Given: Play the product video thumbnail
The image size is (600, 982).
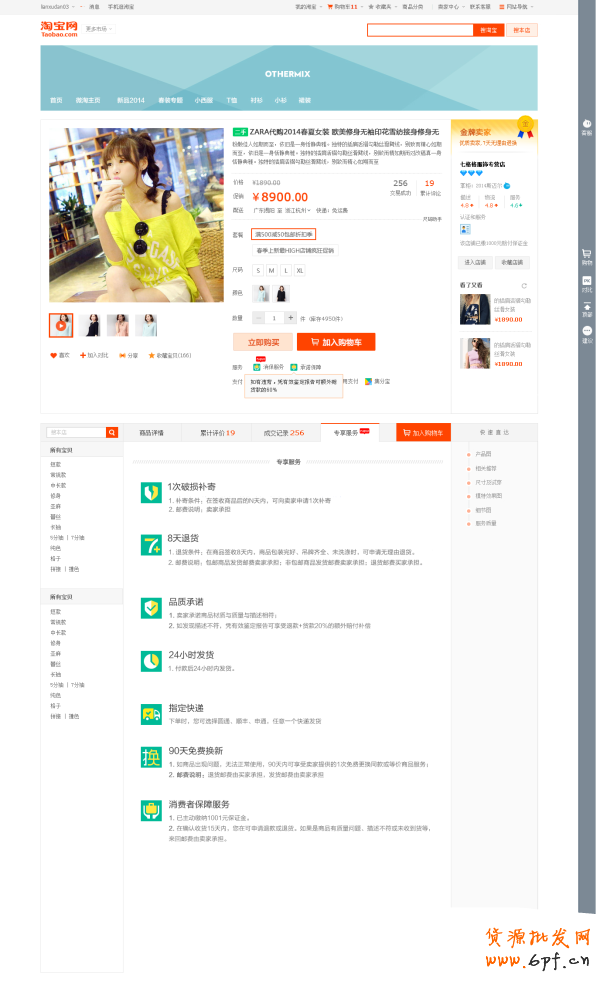Looking at the screenshot, I should click(61, 326).
